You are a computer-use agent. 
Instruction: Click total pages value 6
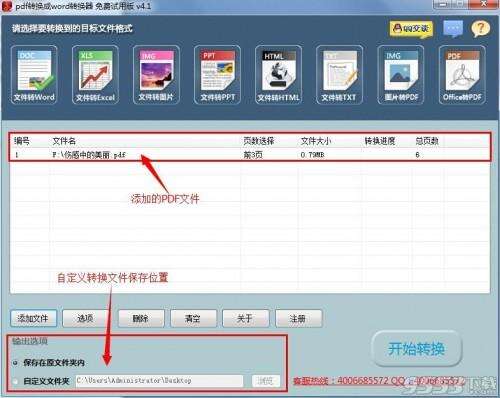417,155
